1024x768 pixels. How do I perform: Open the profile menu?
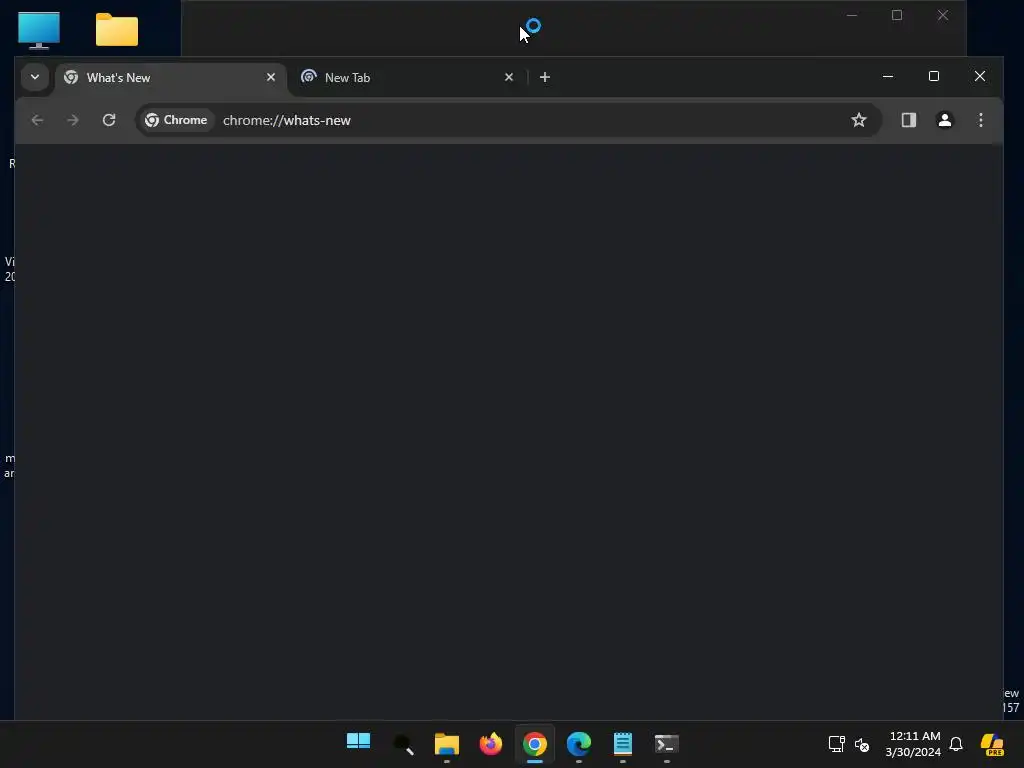pyautogui.click(x=944, y=120)
